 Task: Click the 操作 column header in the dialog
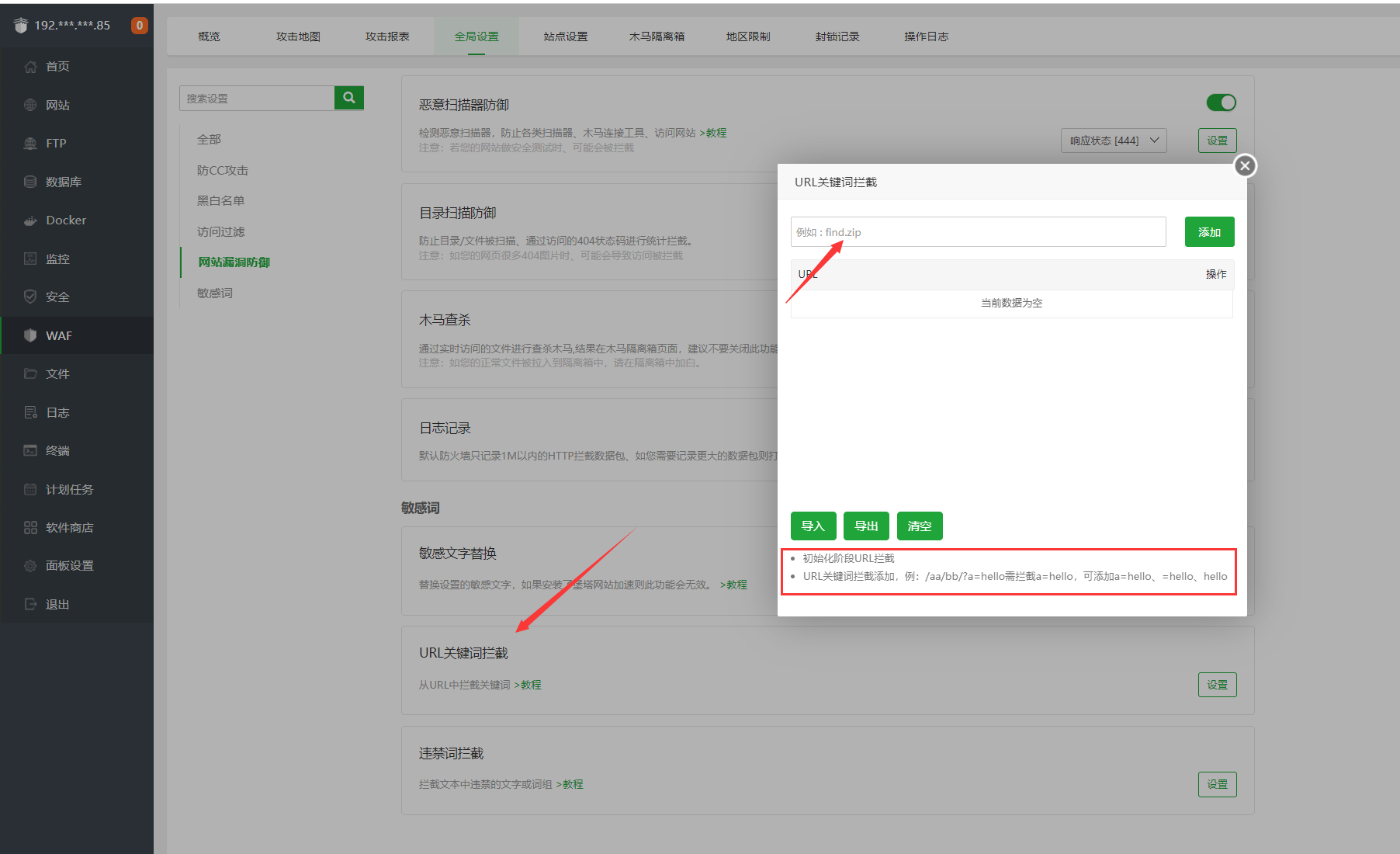(x=1216, y=274)
